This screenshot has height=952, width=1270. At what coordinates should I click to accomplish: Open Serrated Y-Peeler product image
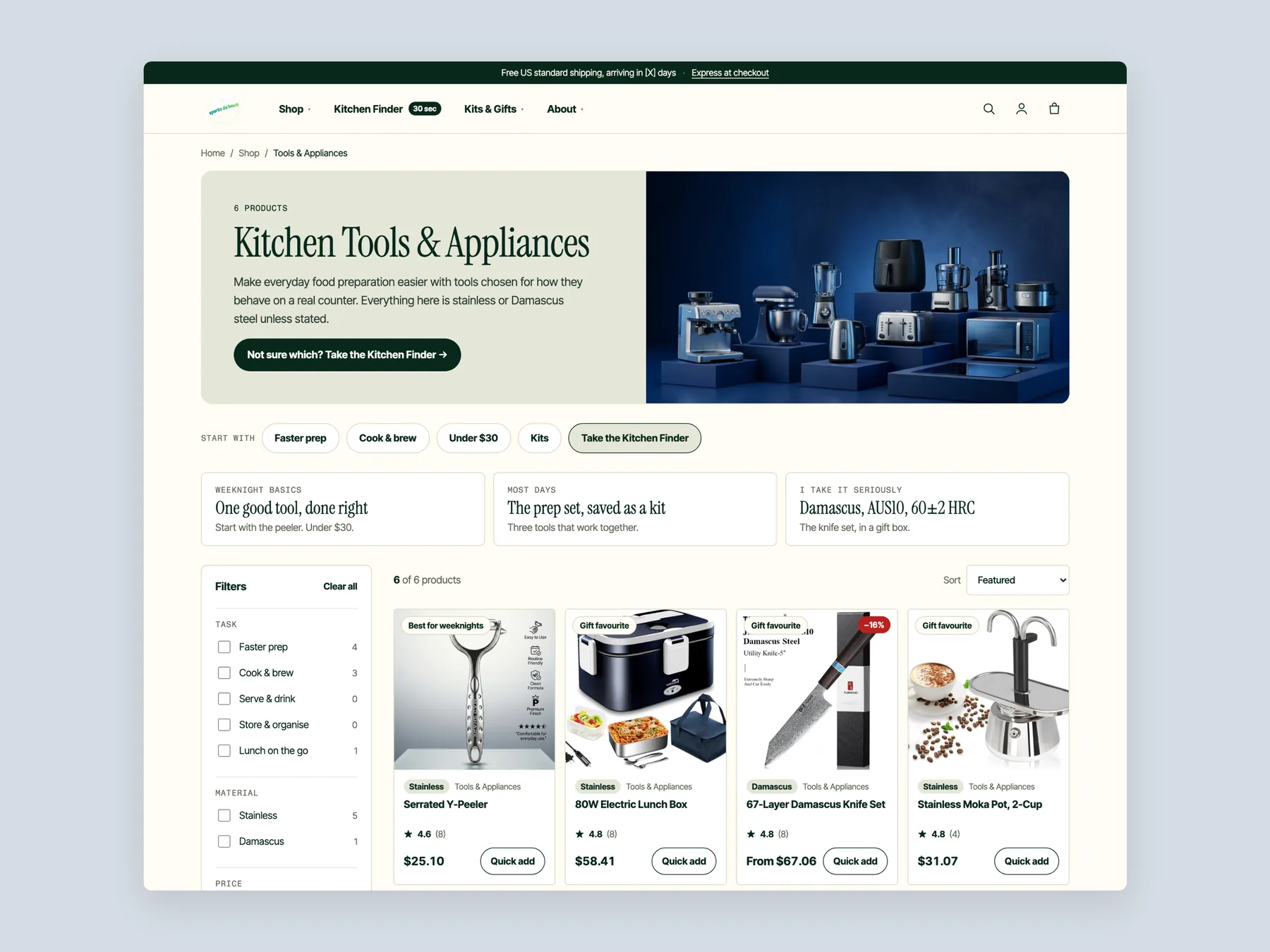474,690
